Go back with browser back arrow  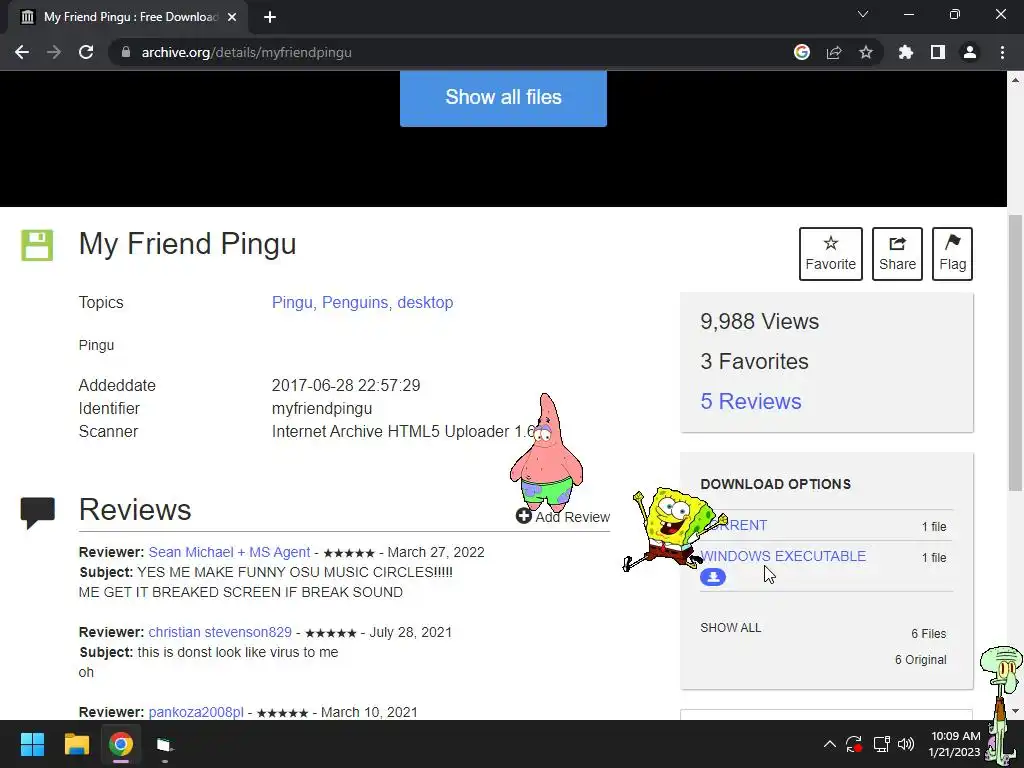coord(22,52)
